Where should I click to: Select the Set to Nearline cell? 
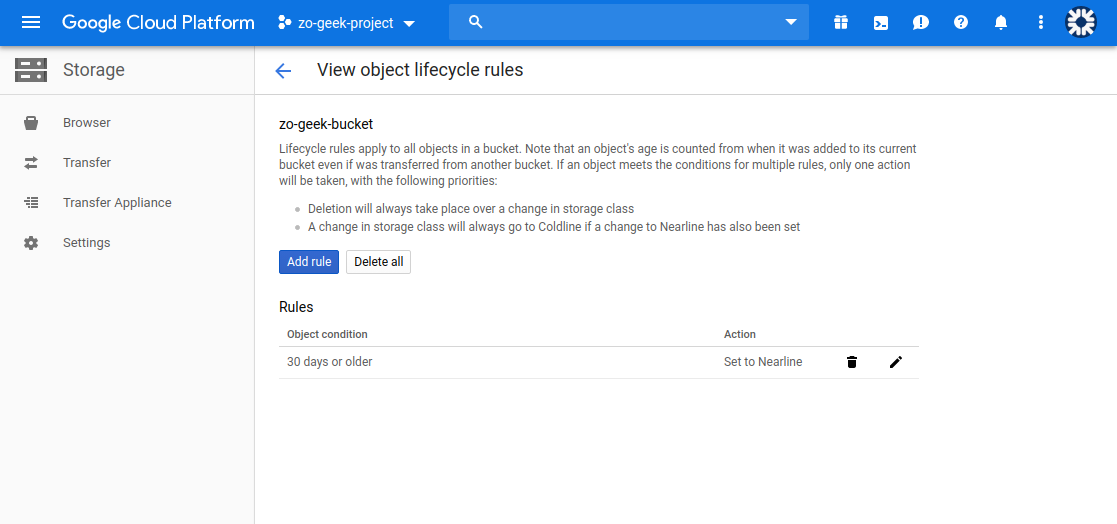pyautogui.click(x=763, y=362)
